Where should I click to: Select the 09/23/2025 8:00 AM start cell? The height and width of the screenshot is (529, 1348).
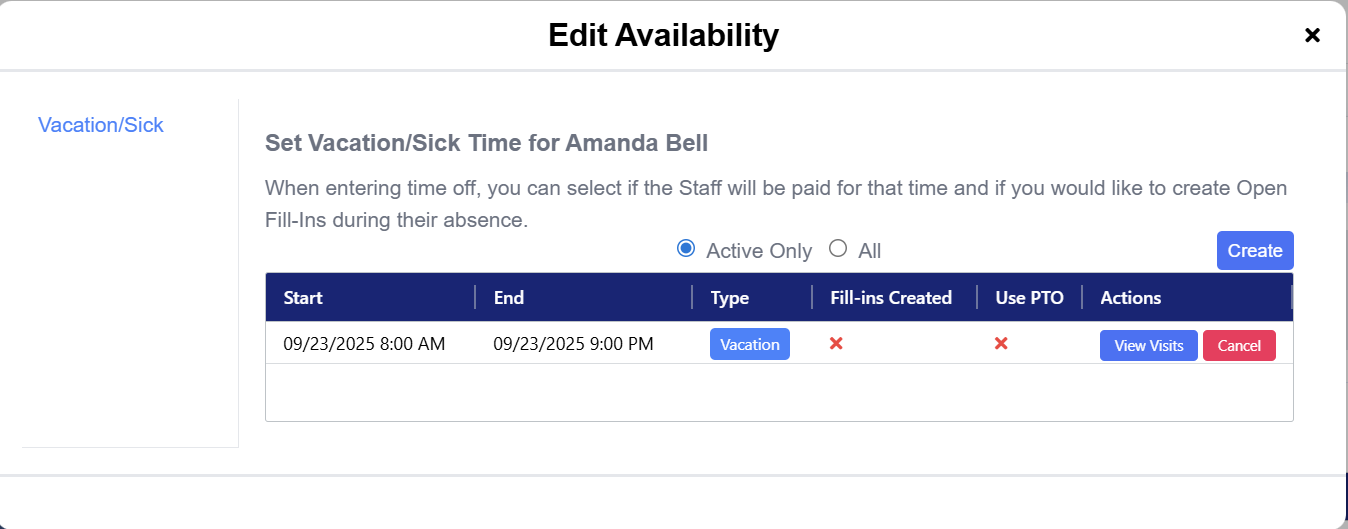(x=364, y=344)
